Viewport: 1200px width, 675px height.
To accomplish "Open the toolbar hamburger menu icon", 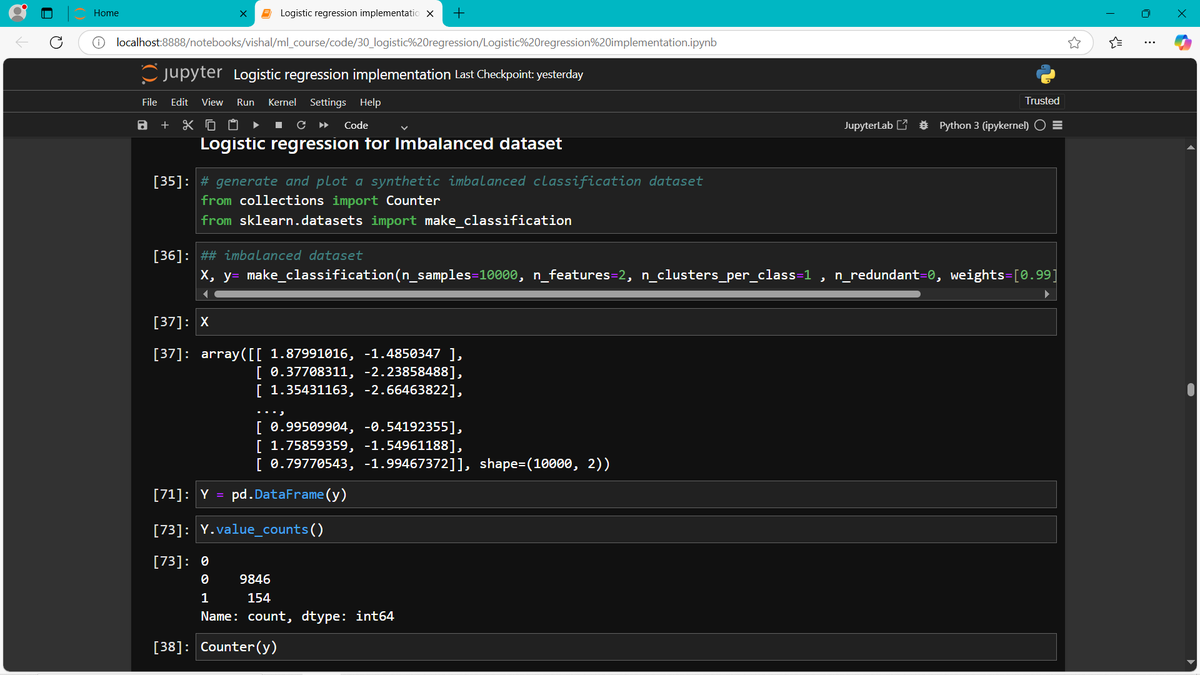I will (x=1057, y=125).
